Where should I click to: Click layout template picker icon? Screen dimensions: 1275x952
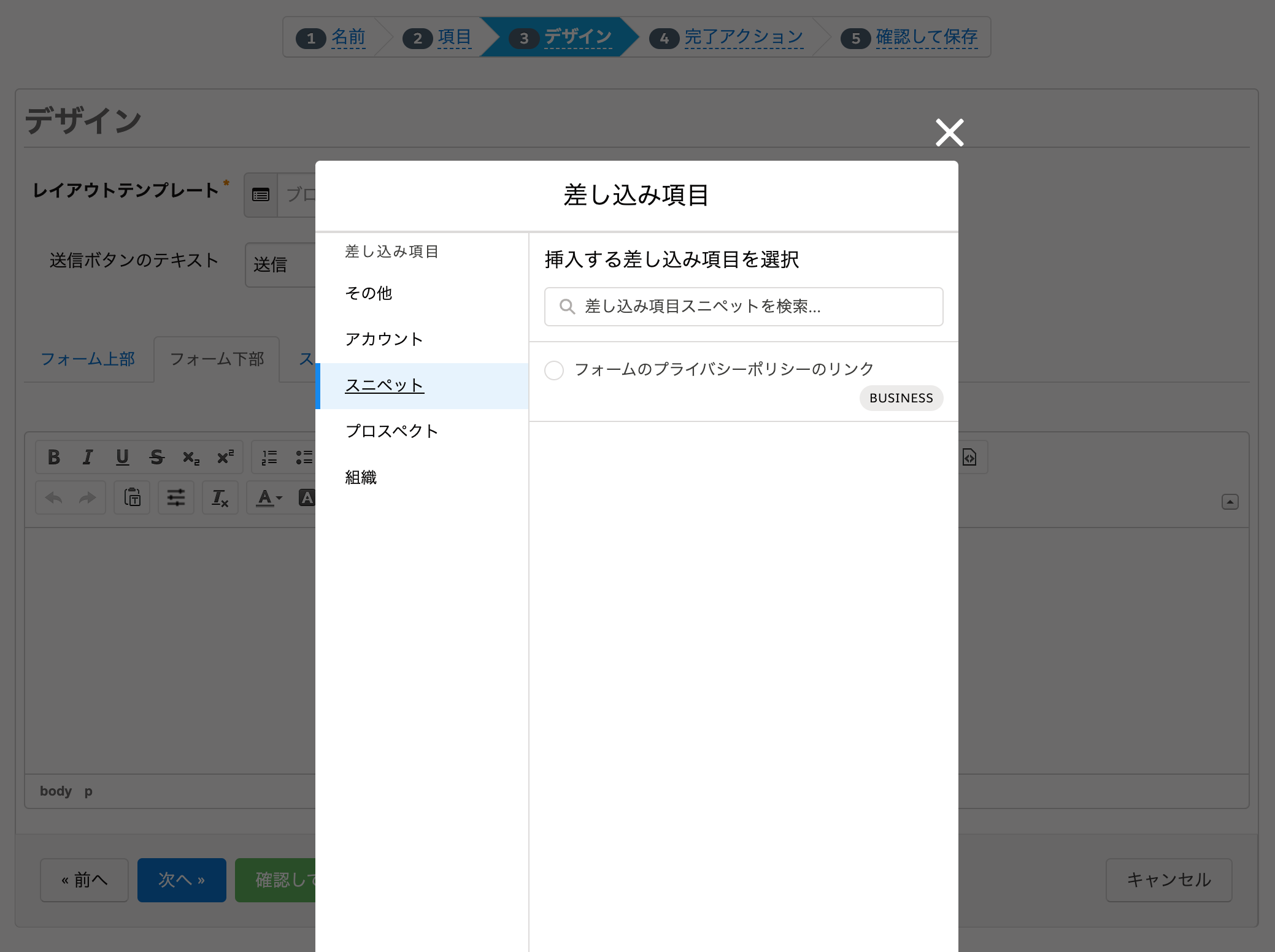click(261, 195)
